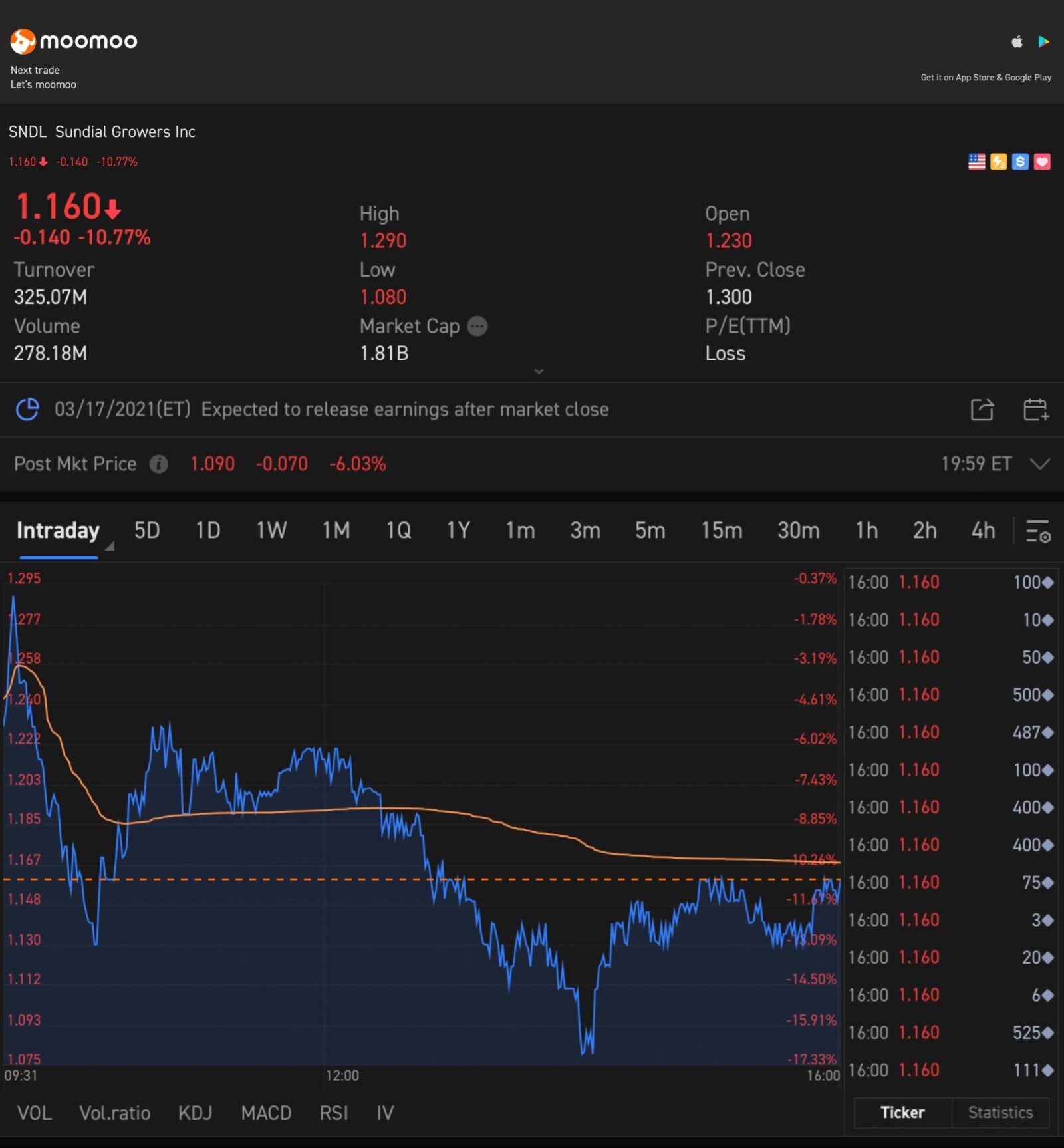1064x1148 pixels.
Task: Click the 1.300 previous close value
Action: [728, 297]
